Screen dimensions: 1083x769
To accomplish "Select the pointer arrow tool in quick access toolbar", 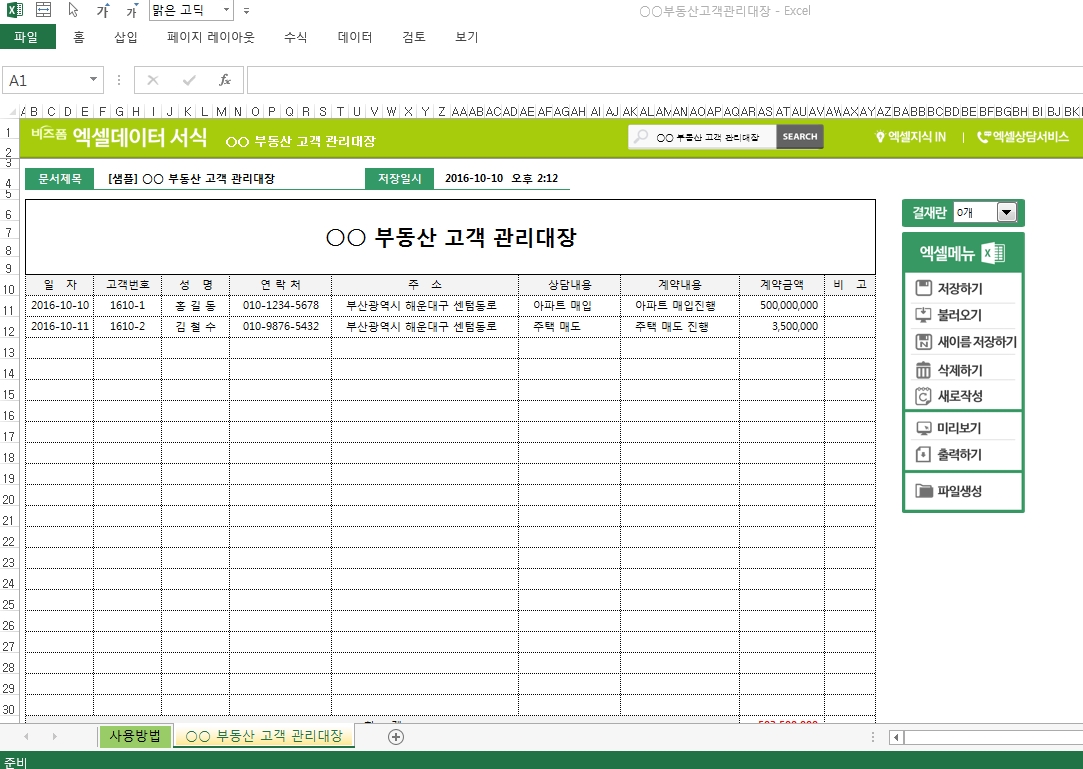I will point(73,10).
